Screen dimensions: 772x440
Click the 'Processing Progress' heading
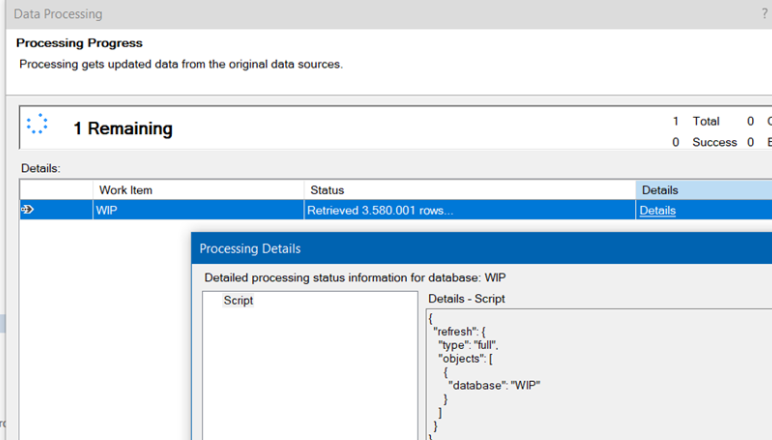(79, 43)
